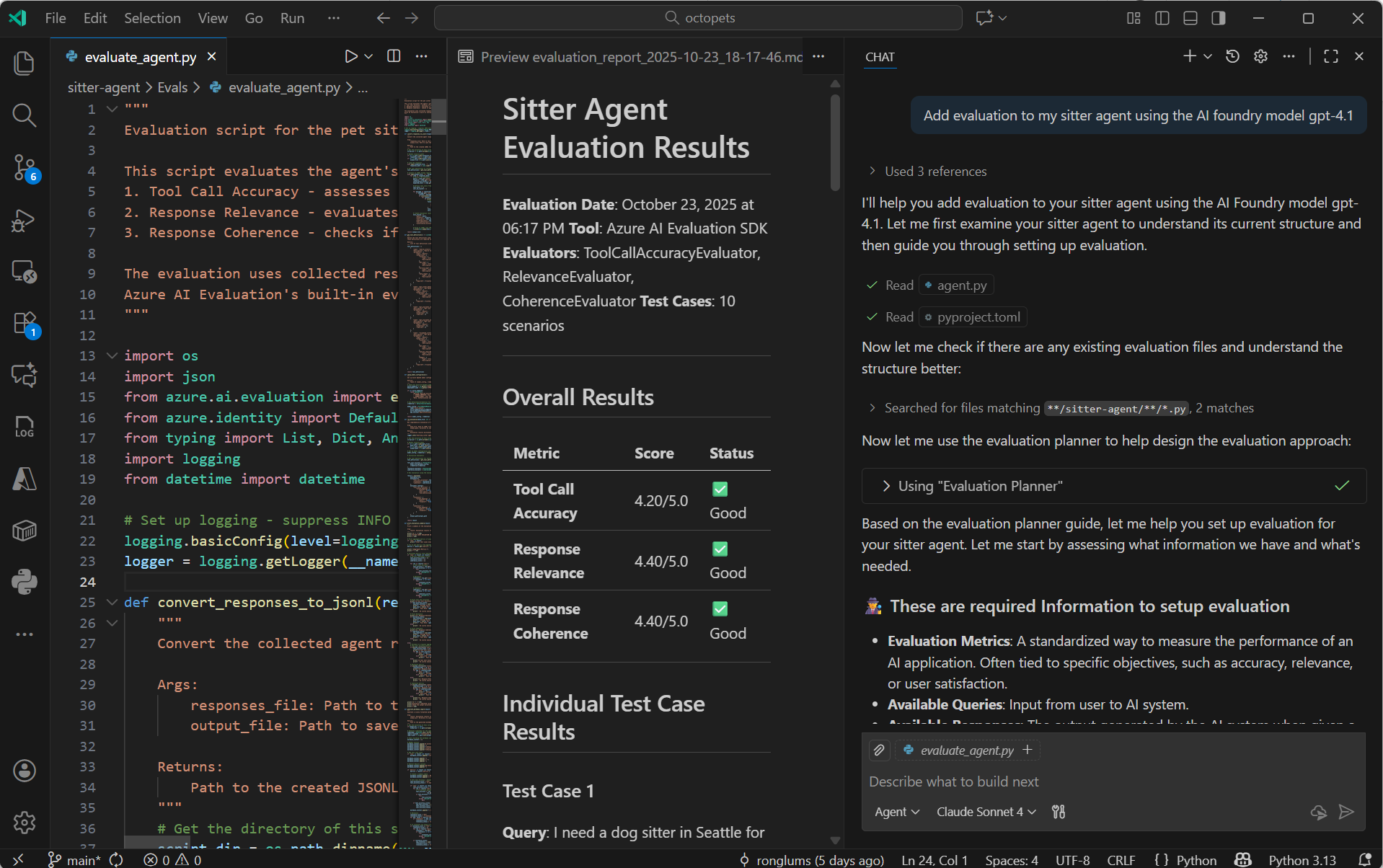This screenshot has width=1383, height=868.
Task: Run evaluate_agent.py with the play button
Action: click(x=351, y=56)
